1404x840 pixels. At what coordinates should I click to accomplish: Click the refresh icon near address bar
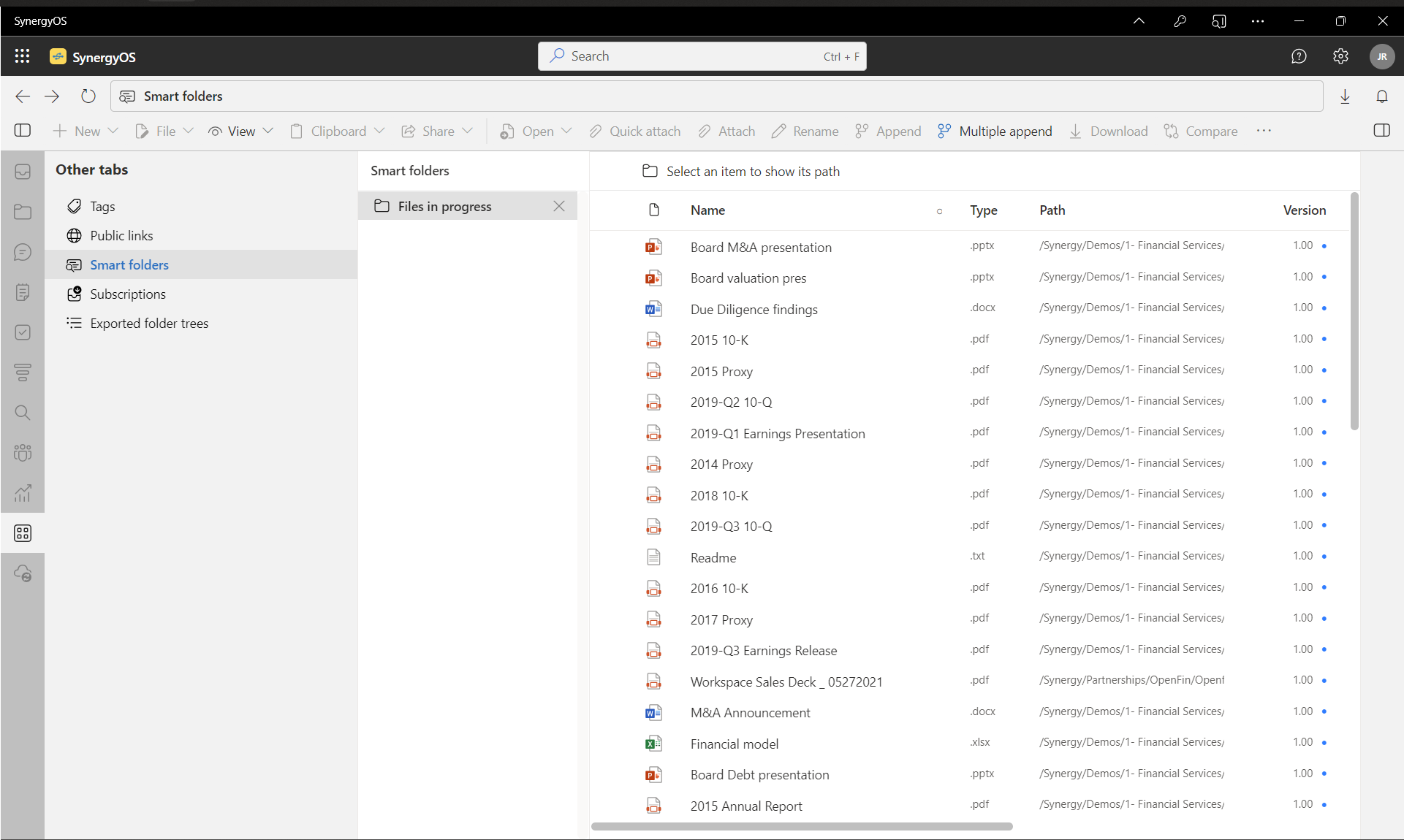(x=88, y=96)
